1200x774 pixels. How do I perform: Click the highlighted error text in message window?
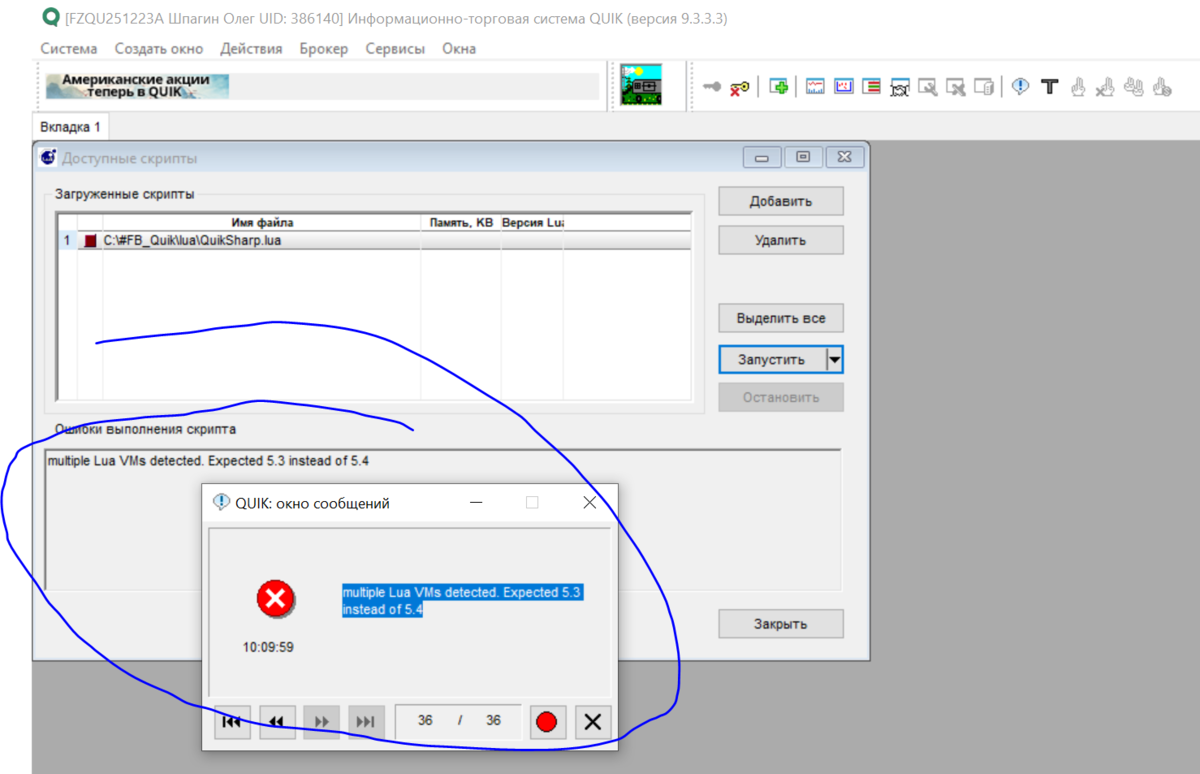pyautogui.click(x=462, y=601)
